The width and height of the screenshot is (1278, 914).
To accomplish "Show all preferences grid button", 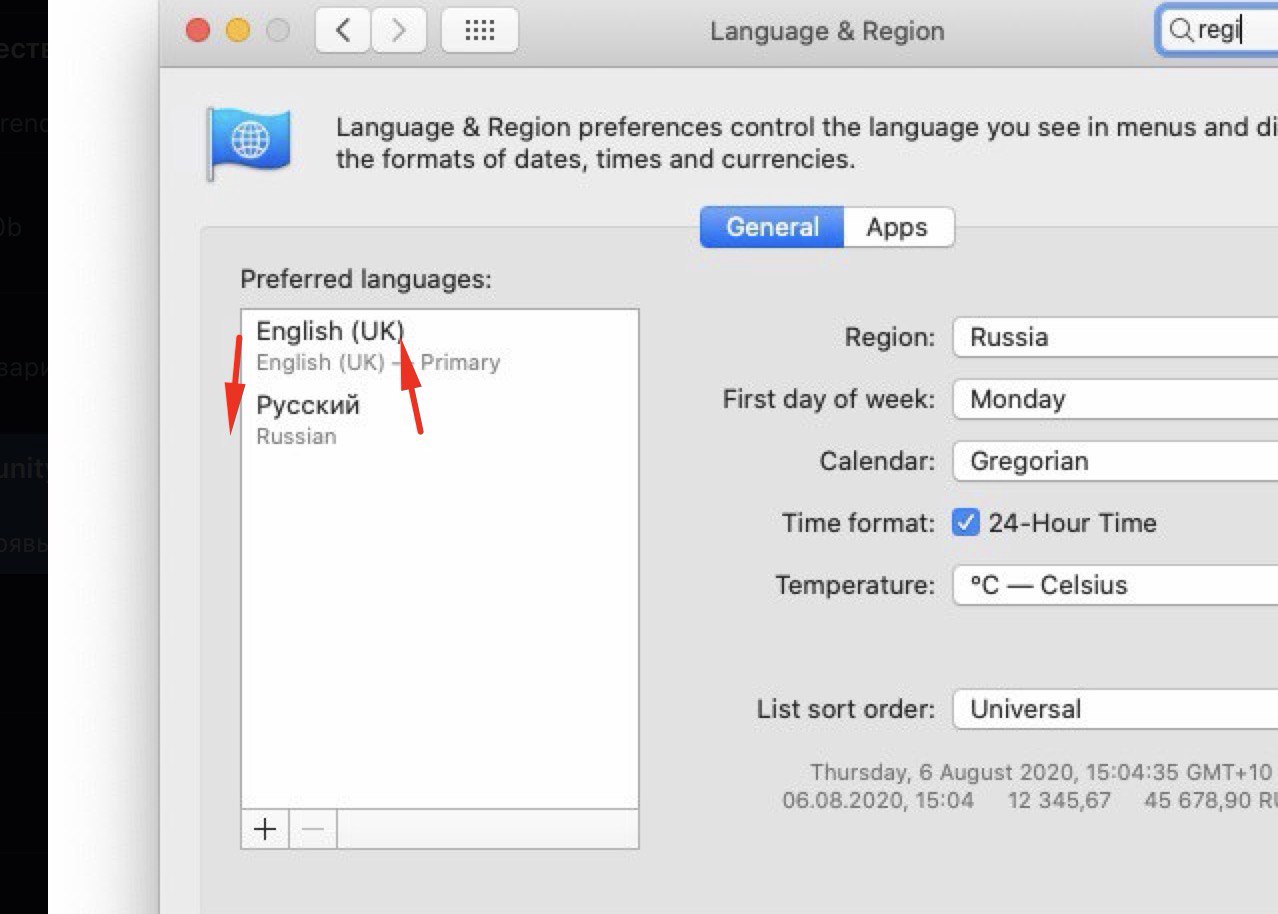I will 480,31.
